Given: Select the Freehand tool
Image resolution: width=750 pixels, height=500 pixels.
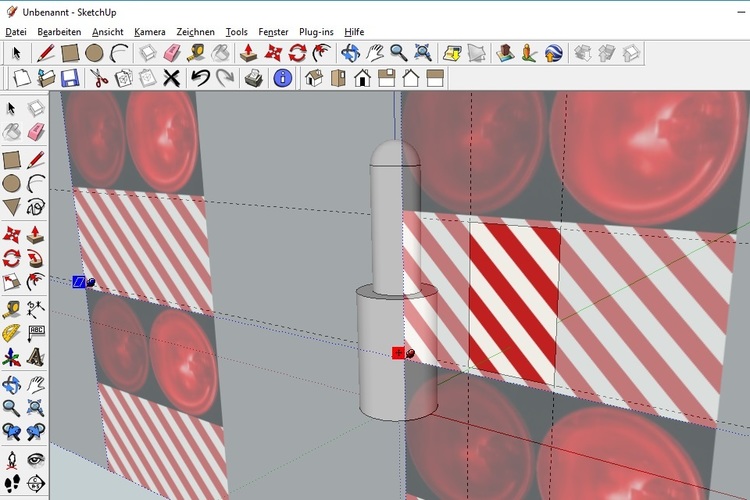Looking at the screenshot, I should 36,207.
